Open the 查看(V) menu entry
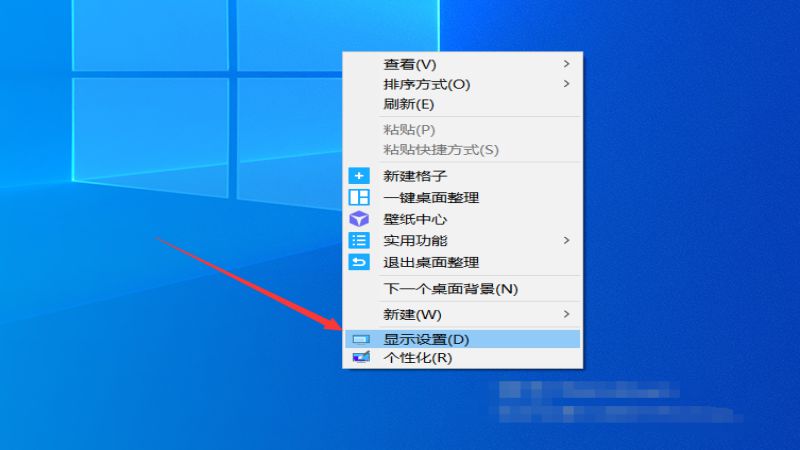The width and height of the screenshot is (800, 450). (463, 64)
